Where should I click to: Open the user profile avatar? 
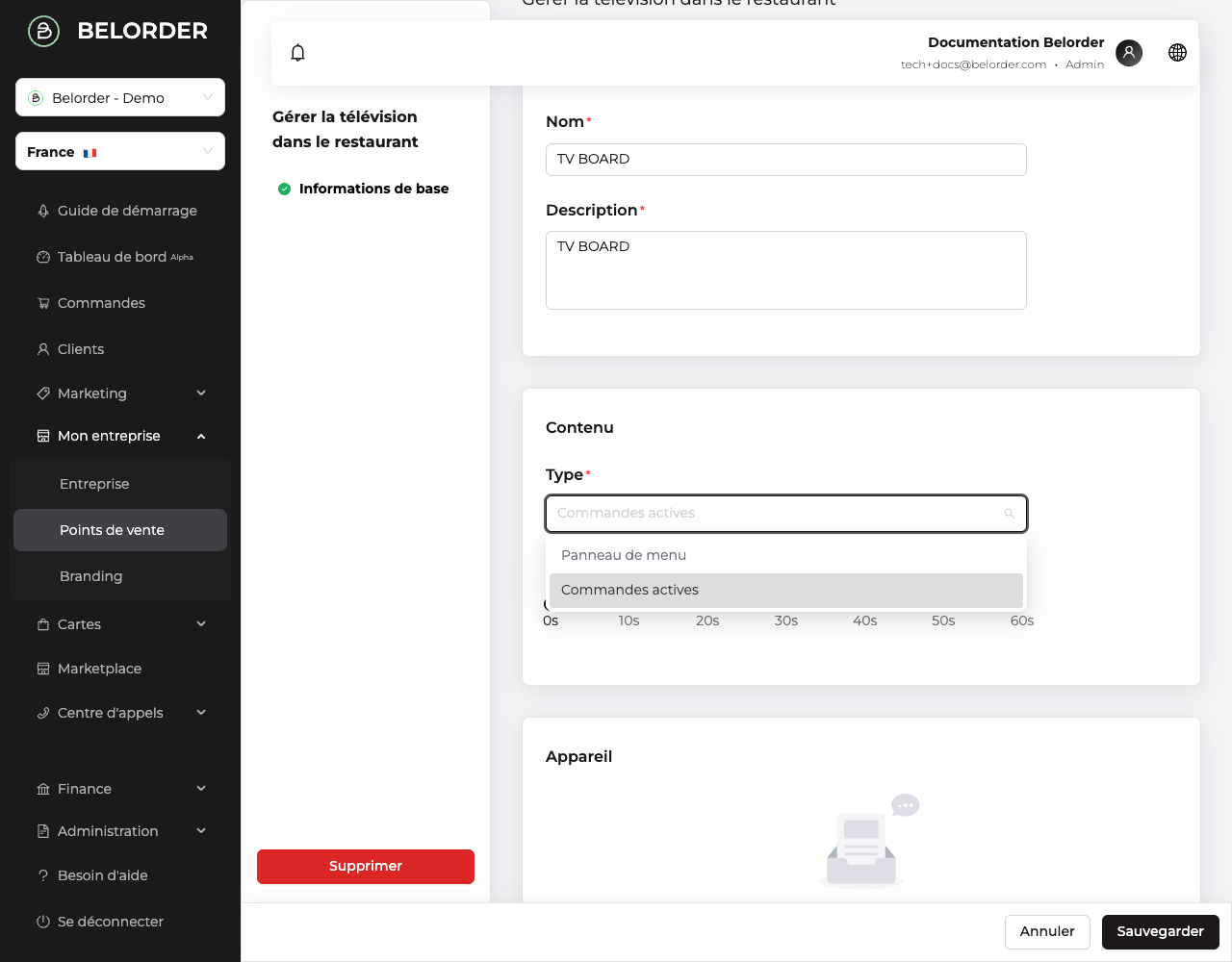pos(1129,53)
